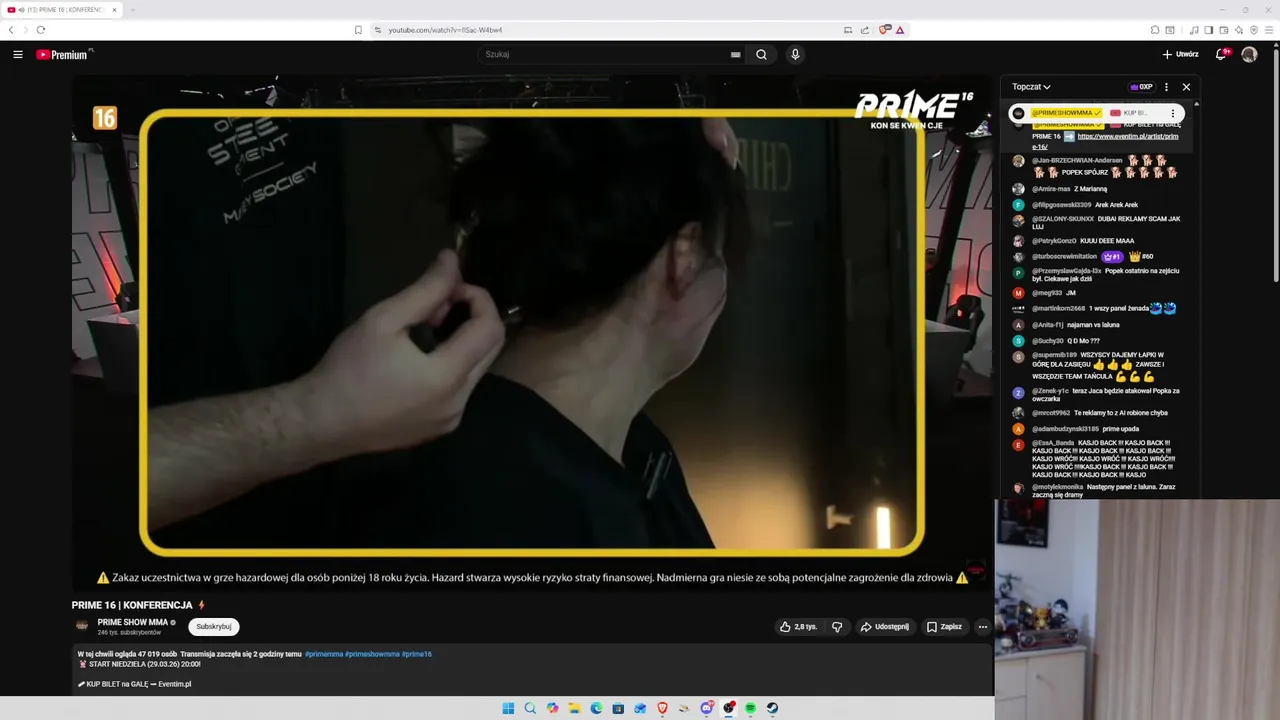Start voice search with microphone icon
1280x720 pixels.
click(x=795, y=55)
